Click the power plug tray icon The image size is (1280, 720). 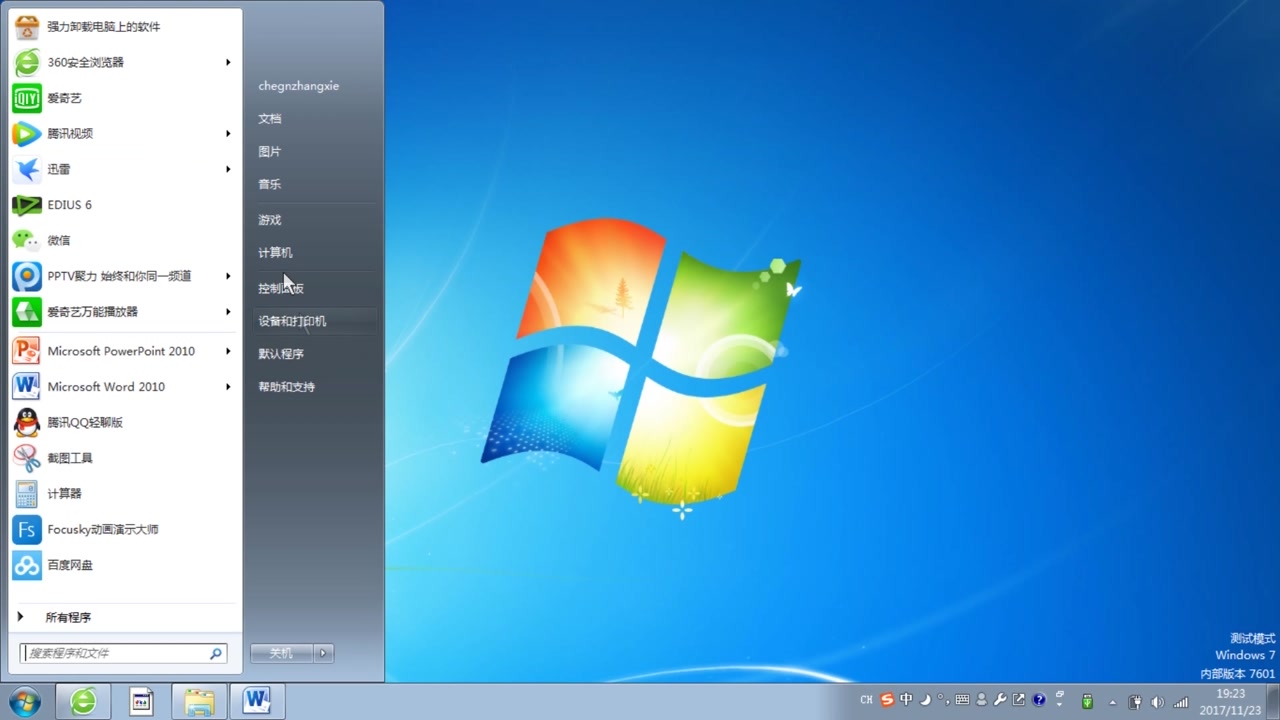click(1135, 702)
